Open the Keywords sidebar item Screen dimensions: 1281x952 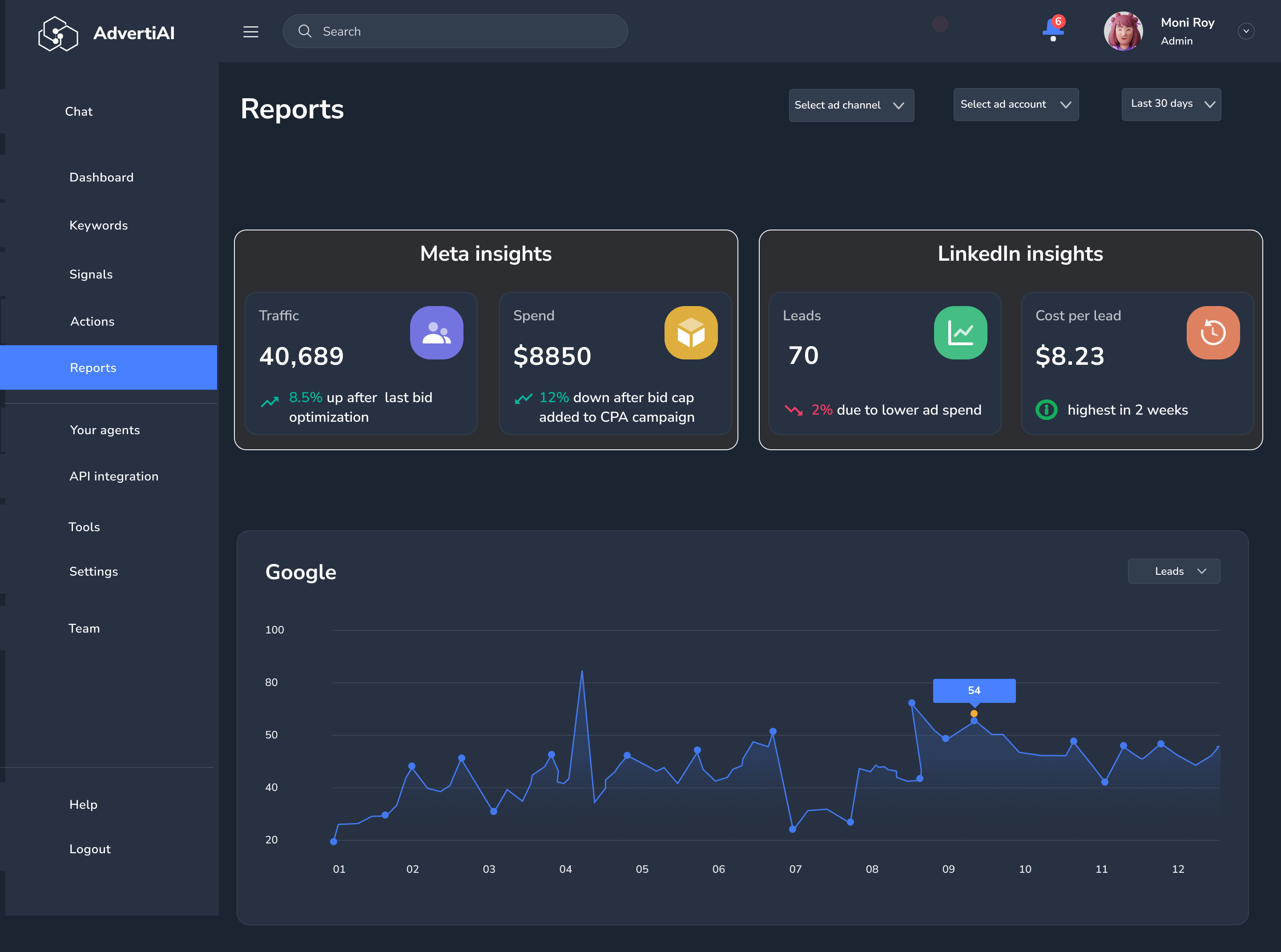pos(99,226)
